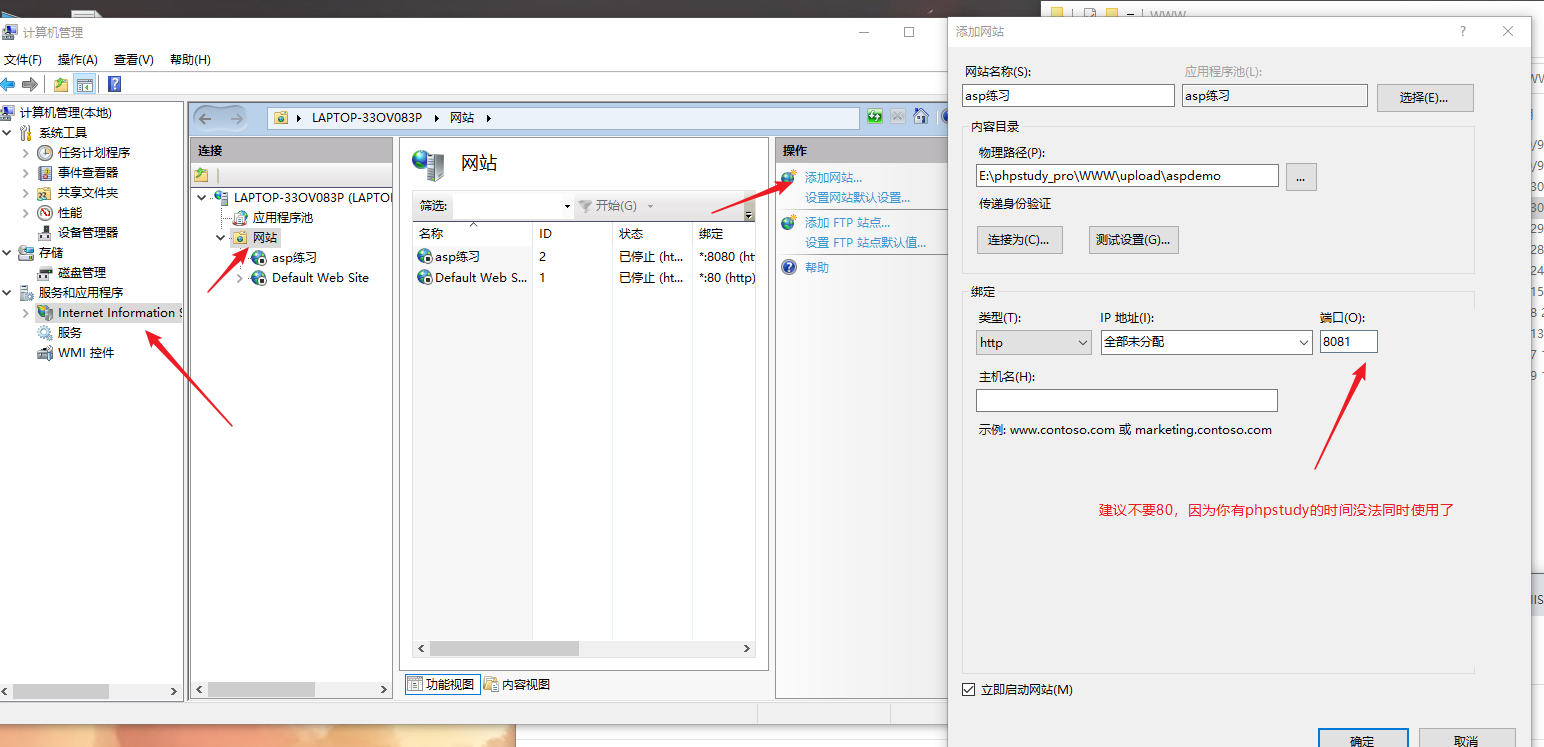
Task: Click the 事件查看器 icon
Action: tap(45, 172)
